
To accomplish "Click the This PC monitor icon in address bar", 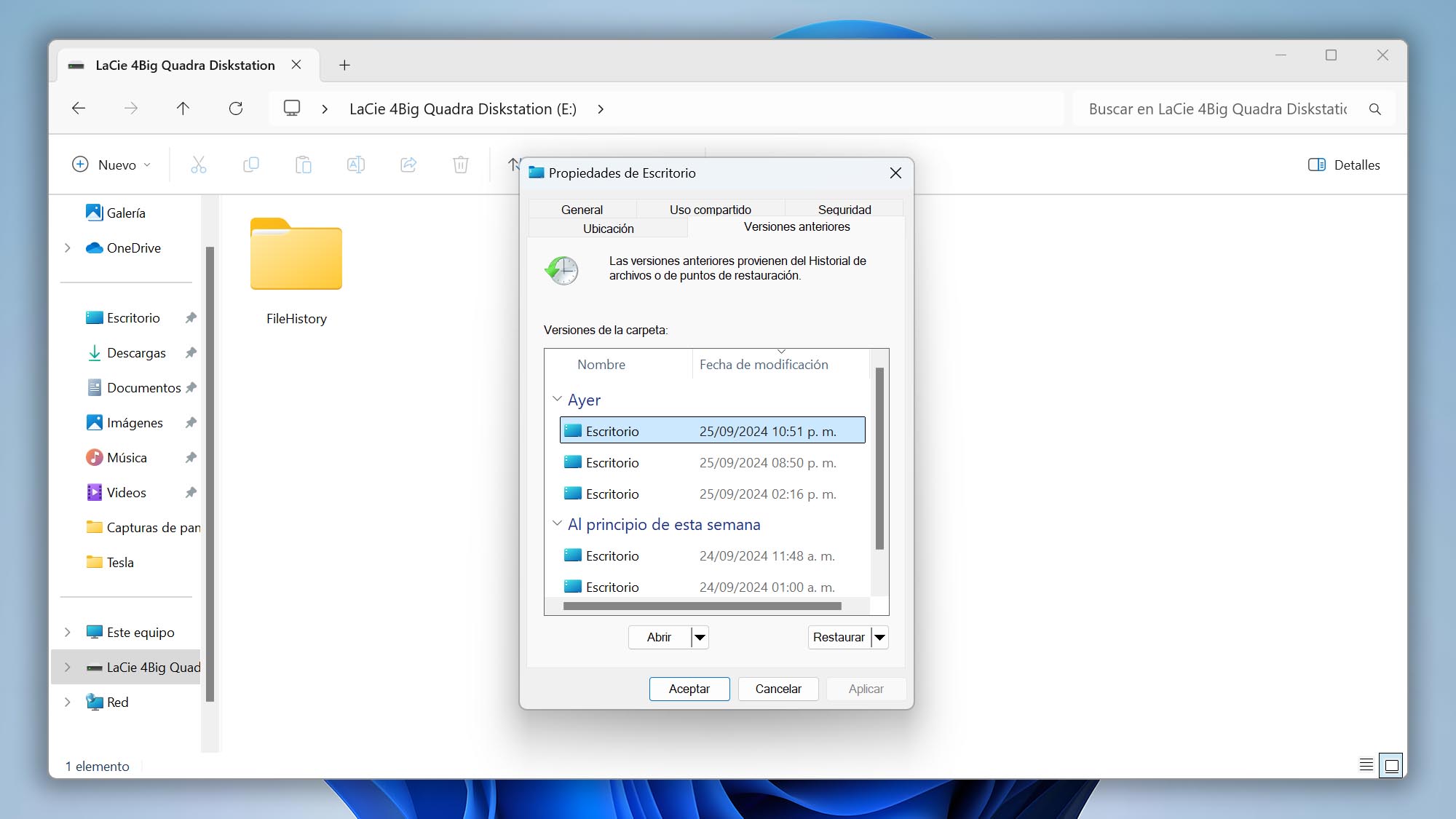I will [292, 108].
